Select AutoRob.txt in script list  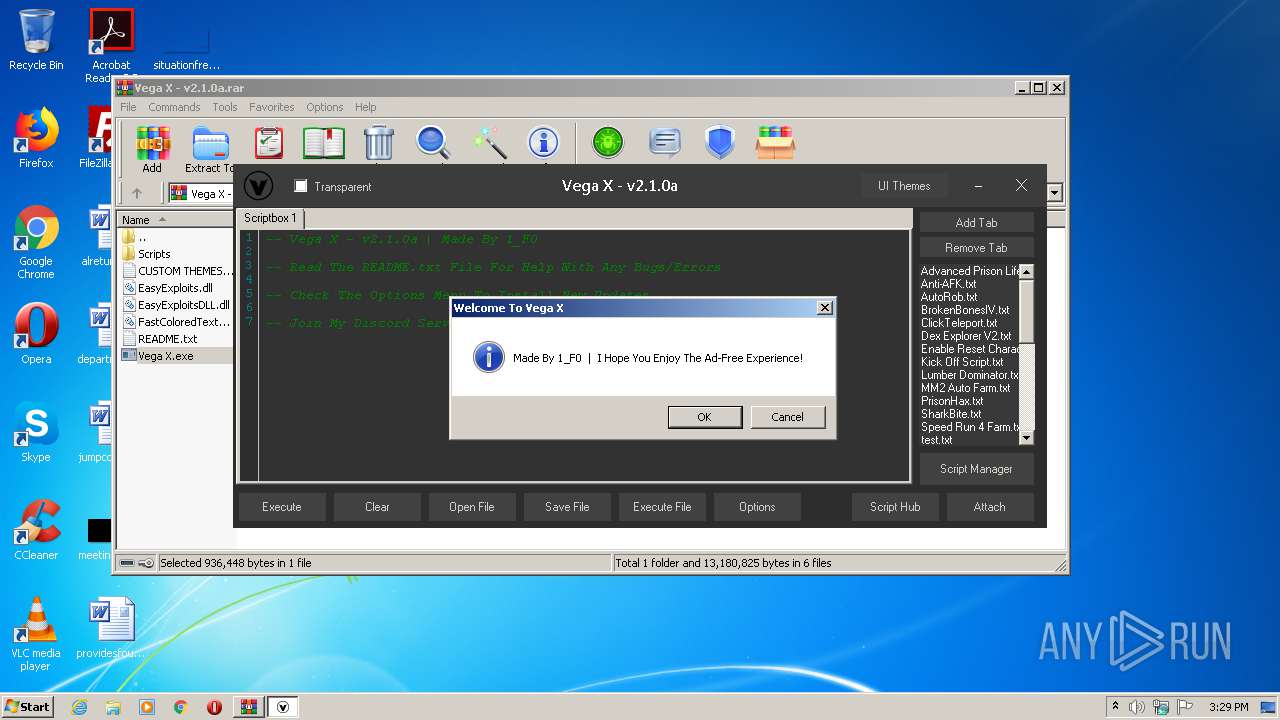(949, 297)
